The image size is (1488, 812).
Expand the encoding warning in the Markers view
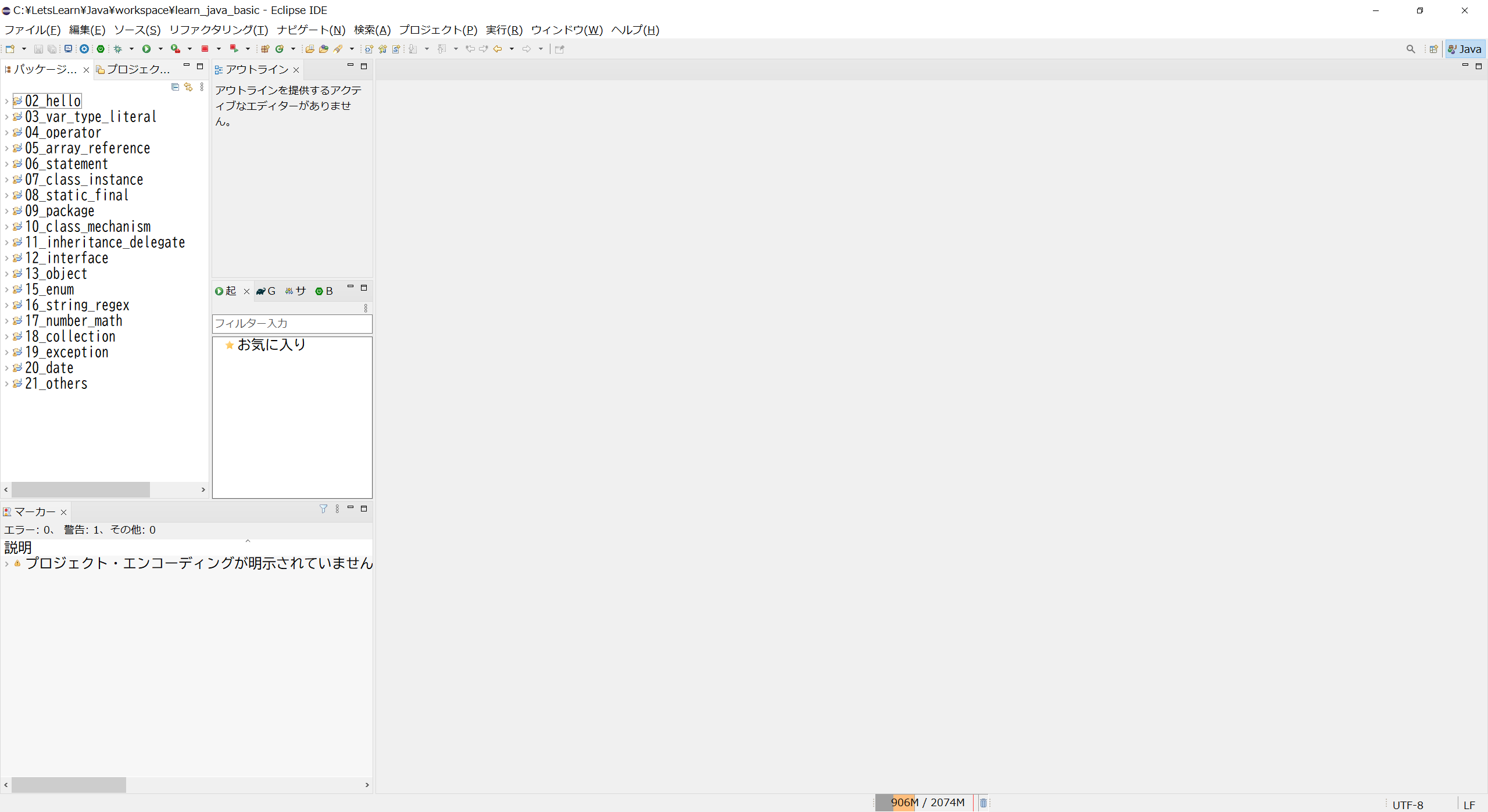pyautogui.click(x=6, y=563)
